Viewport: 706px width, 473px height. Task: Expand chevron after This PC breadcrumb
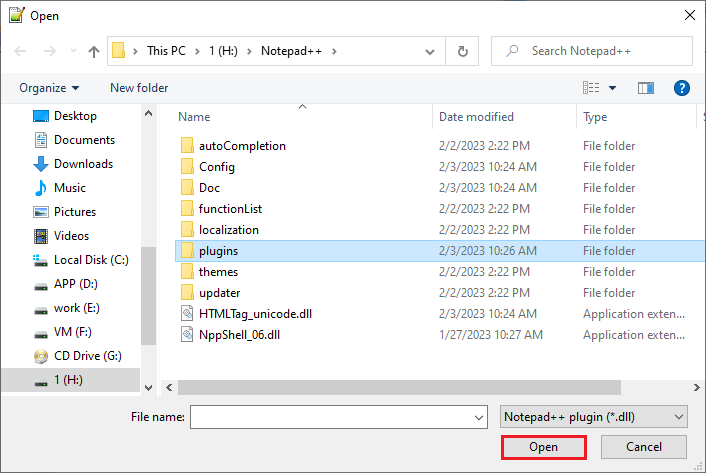tap(197, 51)
